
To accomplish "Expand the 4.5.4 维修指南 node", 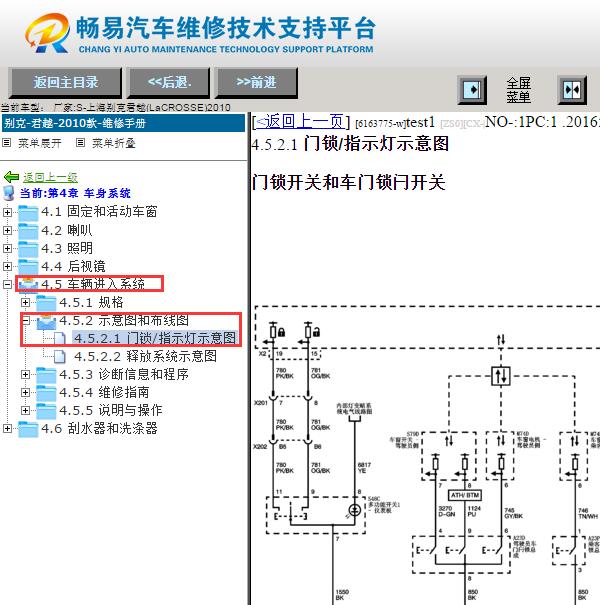I will click(25, 392).
